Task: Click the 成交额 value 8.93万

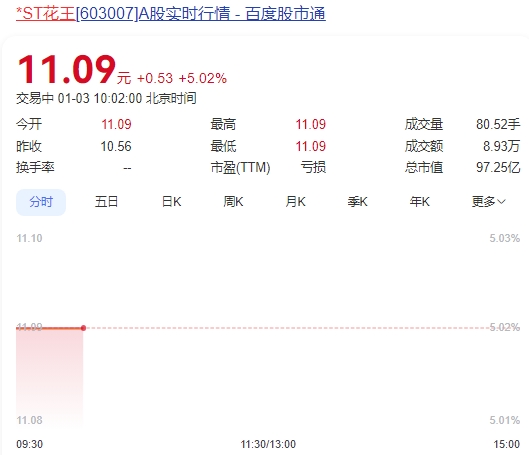Action: [x=501, y=146]
